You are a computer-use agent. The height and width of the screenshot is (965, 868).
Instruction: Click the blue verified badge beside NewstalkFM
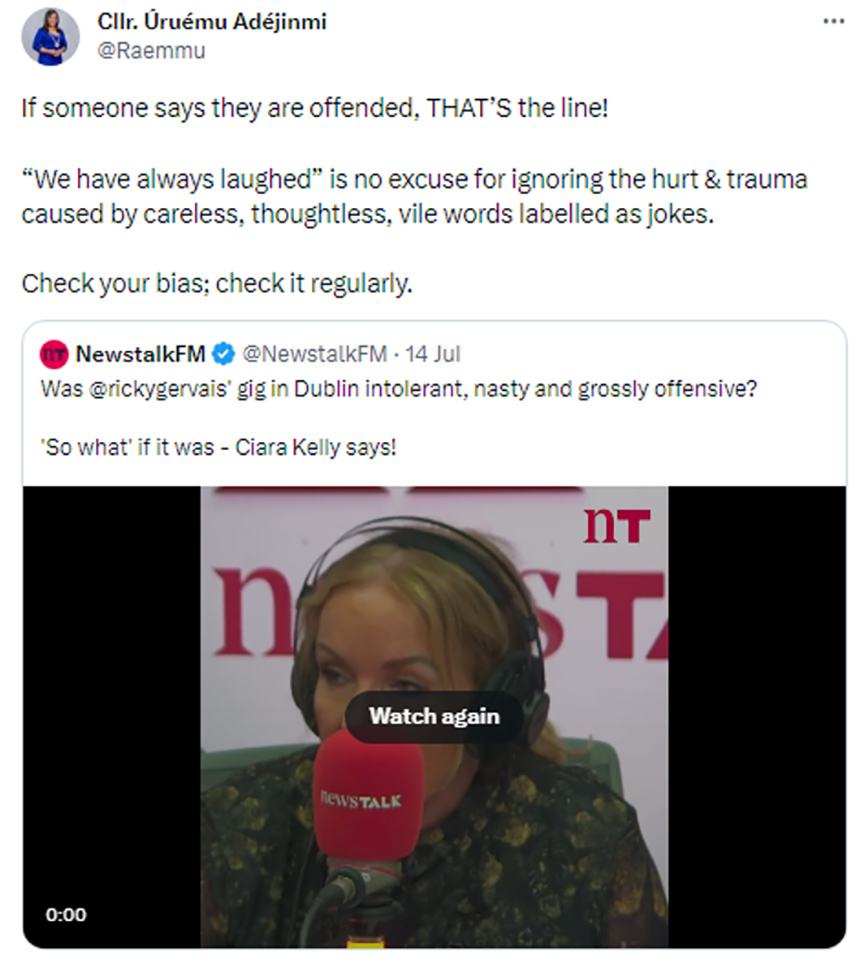225,354
